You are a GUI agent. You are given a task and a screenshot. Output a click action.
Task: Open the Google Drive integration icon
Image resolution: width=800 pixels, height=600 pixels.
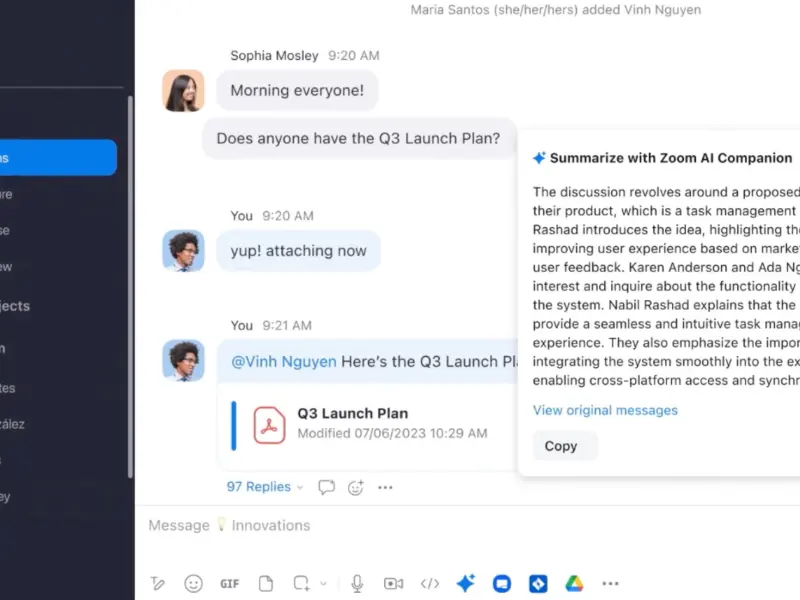point(574,583)
